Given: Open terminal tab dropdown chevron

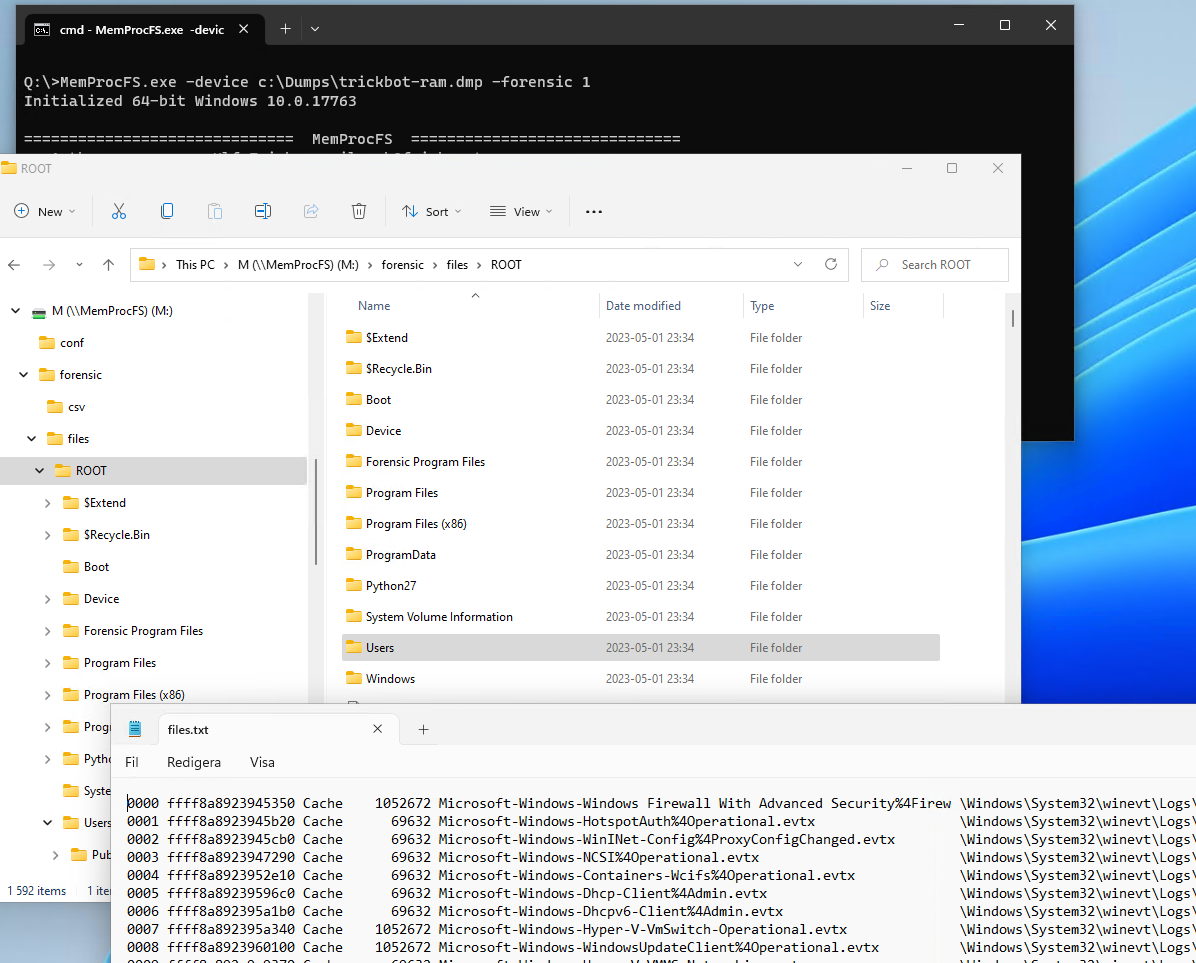Looking at the screenshot, I should click(315, 29).
